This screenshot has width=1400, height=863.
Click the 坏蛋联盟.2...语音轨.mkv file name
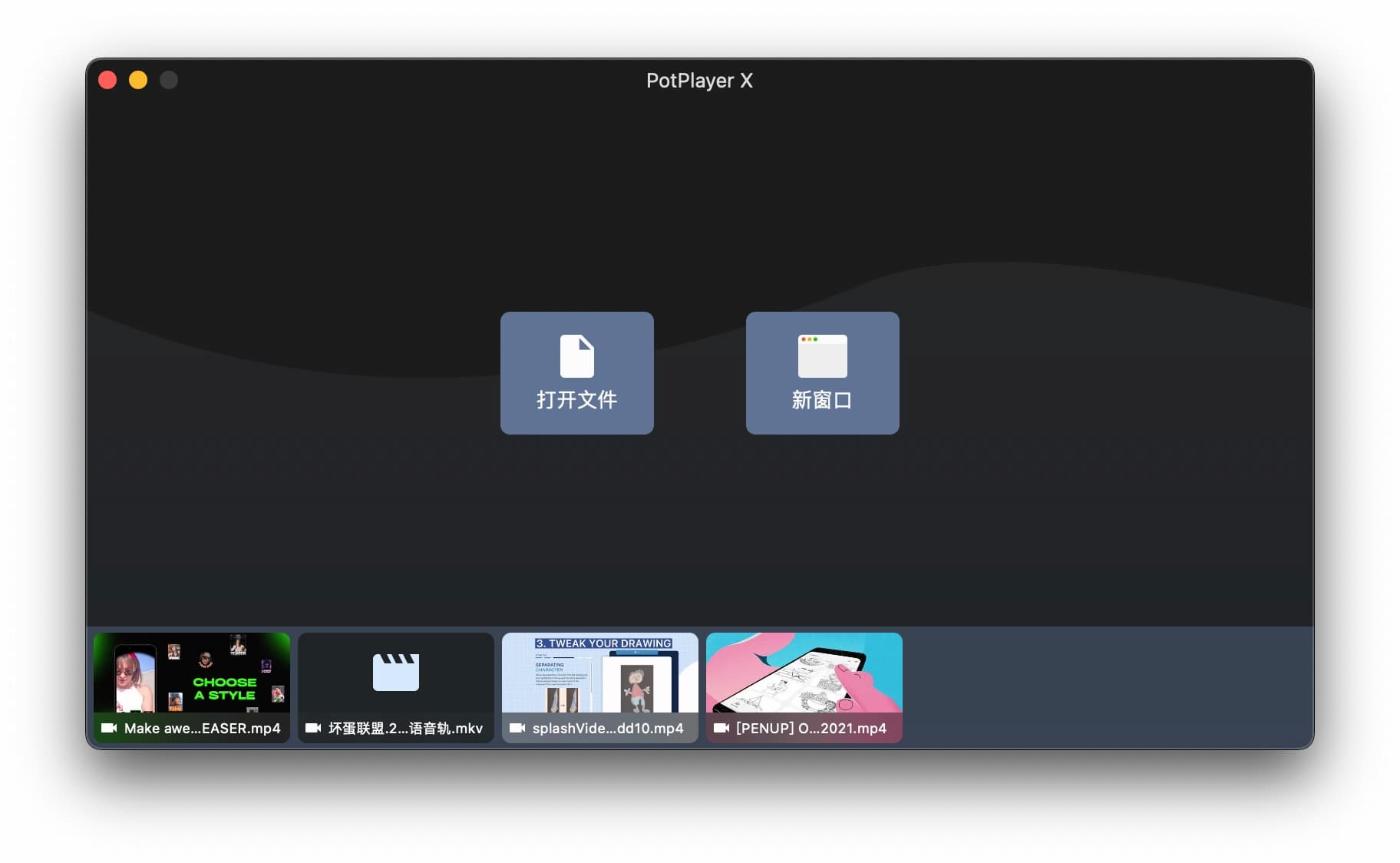tap(406, 728)
